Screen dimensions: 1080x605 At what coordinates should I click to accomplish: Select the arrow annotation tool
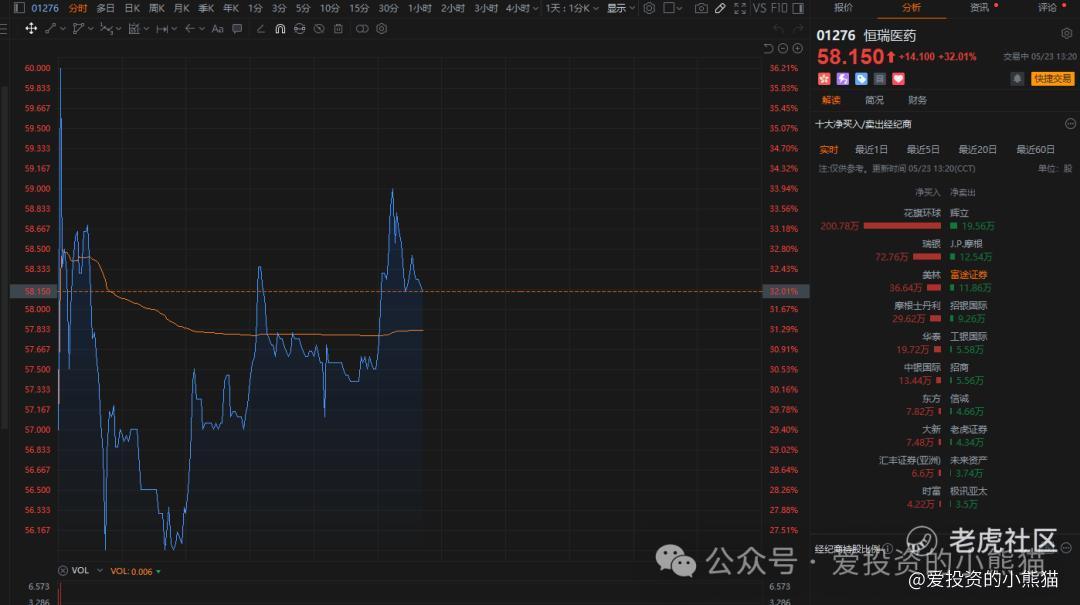pyautogui.click(x=190, y=29)
